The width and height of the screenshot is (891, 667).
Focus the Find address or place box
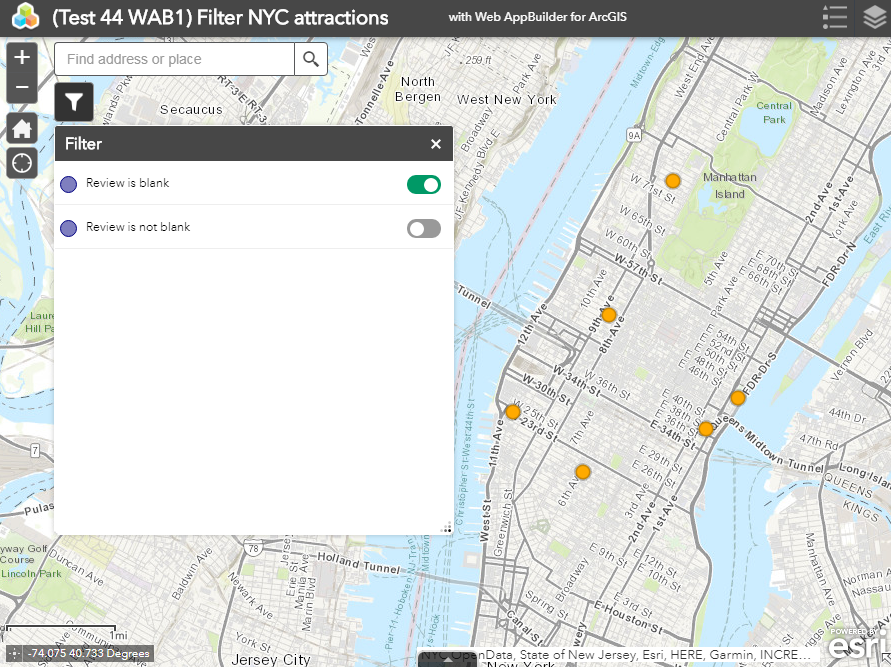point(174,59)
